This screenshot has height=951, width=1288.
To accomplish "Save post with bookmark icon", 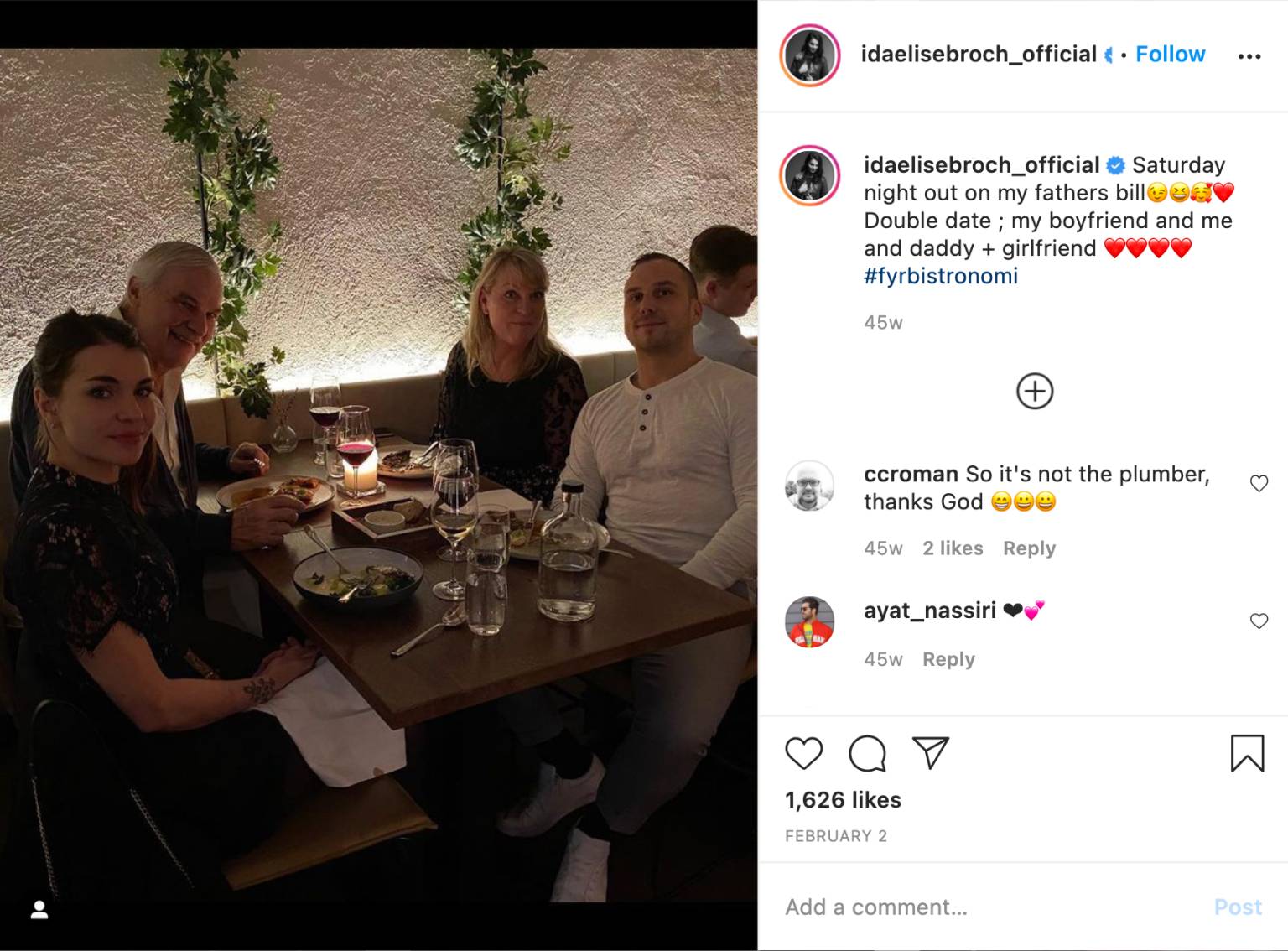I will pos(1247,753).
